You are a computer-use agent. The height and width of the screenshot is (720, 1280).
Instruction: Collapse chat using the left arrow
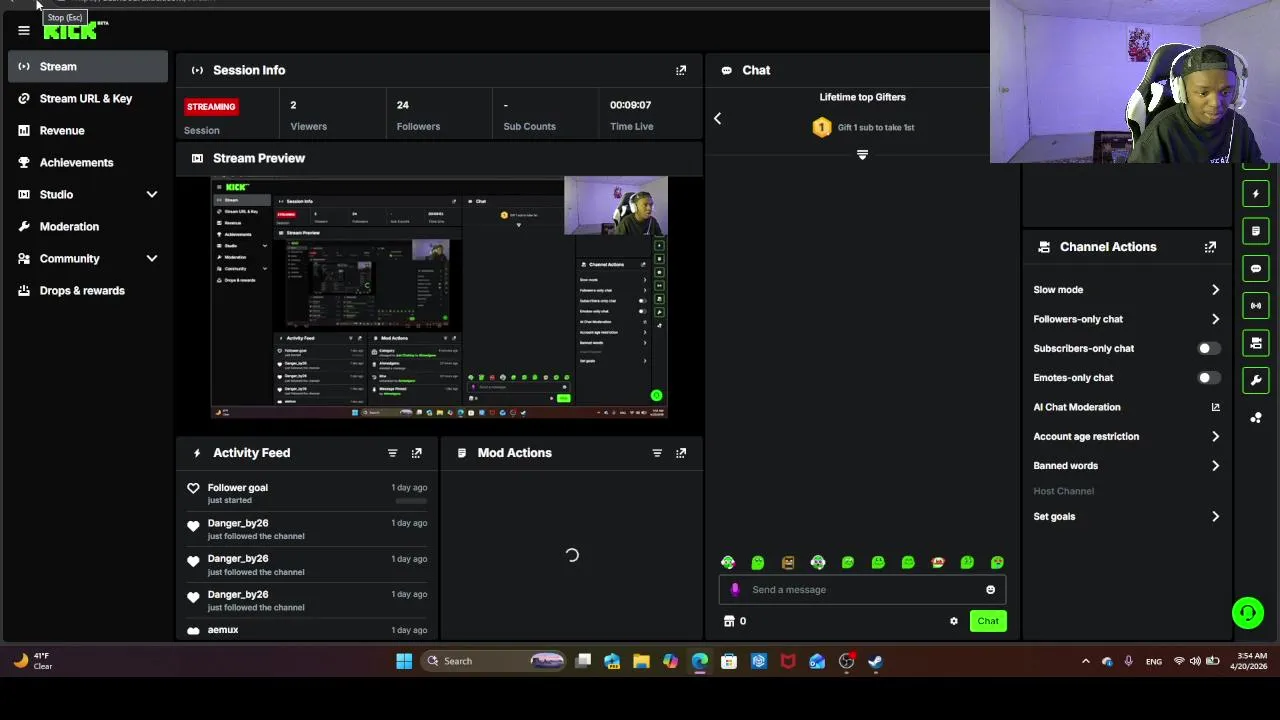[717, 119]
